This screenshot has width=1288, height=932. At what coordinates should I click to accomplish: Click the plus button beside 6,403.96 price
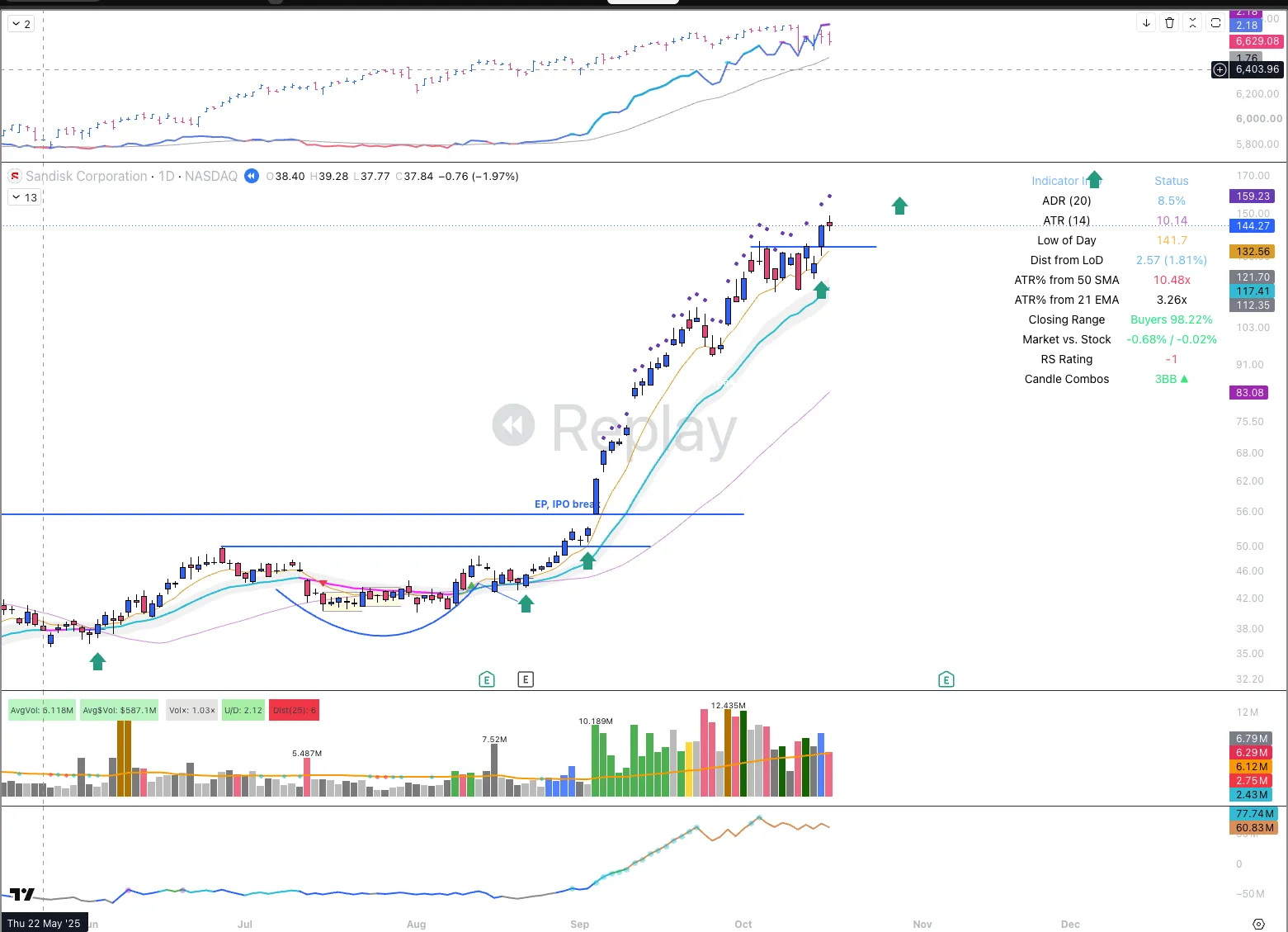pos(1220,69)
